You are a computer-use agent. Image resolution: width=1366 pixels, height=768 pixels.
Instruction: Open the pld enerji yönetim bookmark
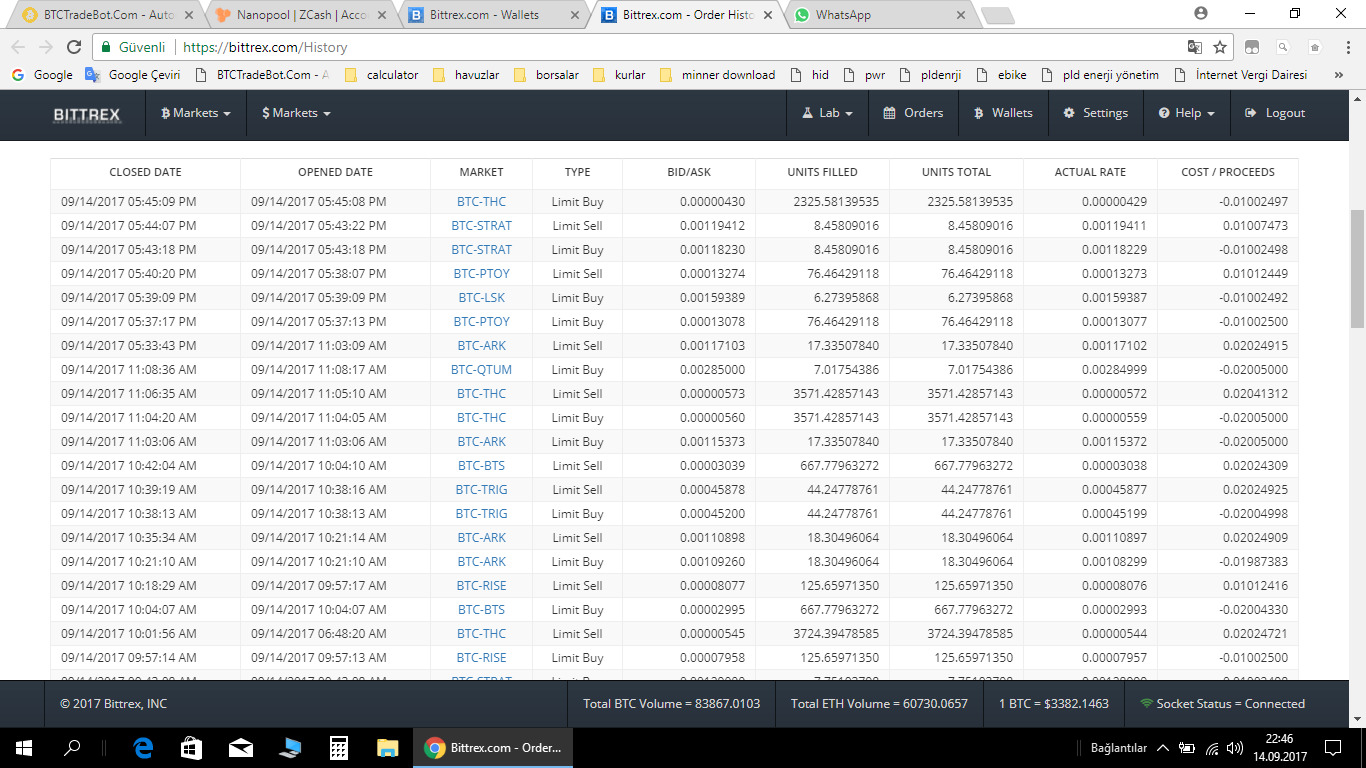coord(1100,75)
